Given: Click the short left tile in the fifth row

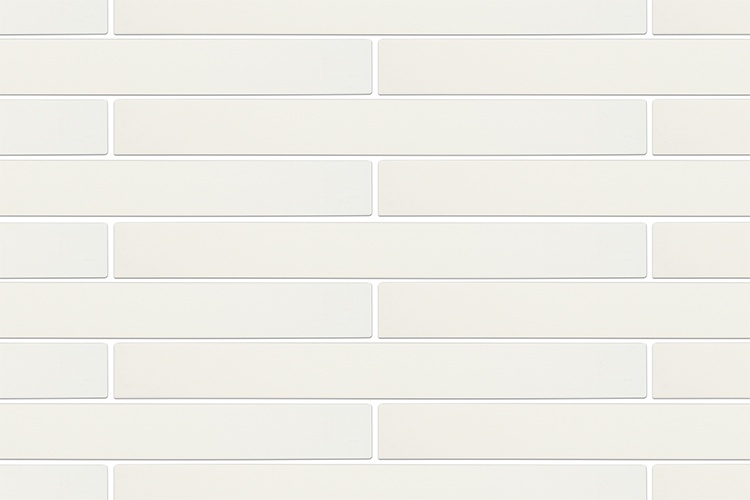Looking at the screenshot, I should 52,249.
